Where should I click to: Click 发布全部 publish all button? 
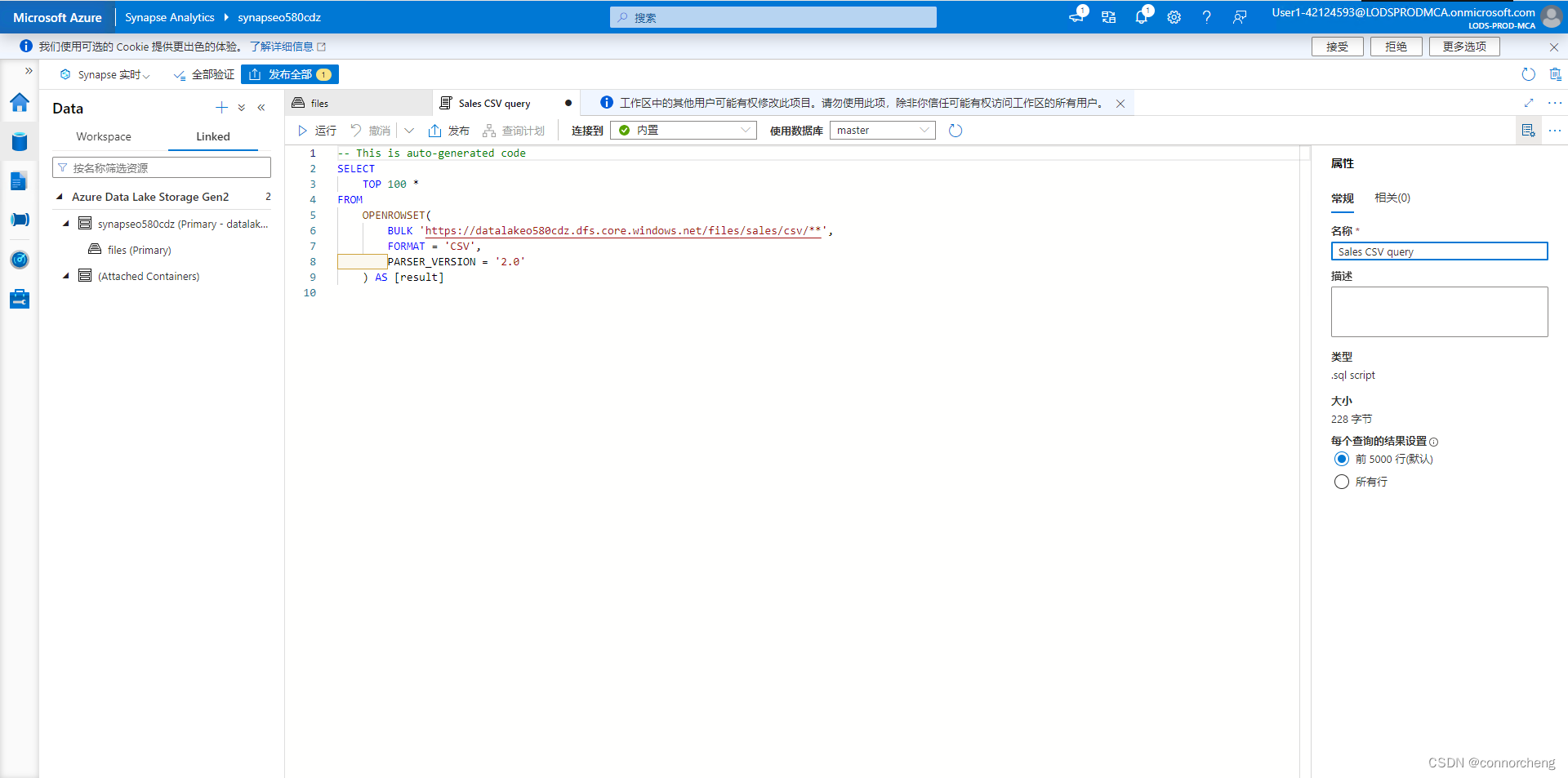click(x=290, y=74)
